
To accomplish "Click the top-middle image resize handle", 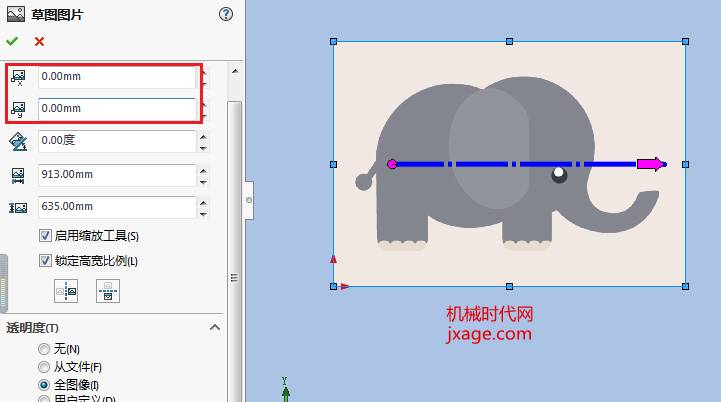I will point(509,42).
